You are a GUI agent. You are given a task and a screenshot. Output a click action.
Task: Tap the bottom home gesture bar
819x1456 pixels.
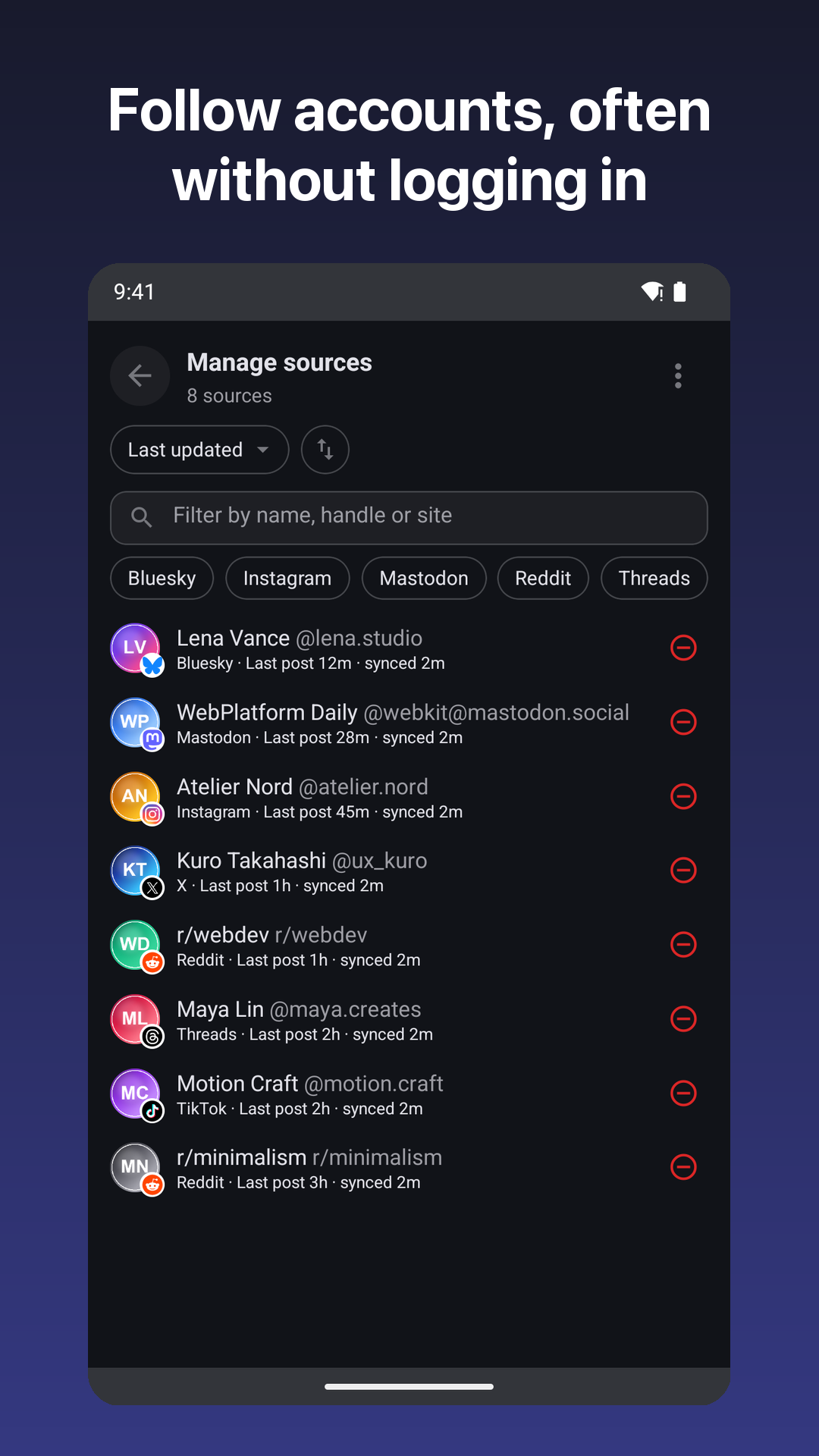pos(409,1386)
